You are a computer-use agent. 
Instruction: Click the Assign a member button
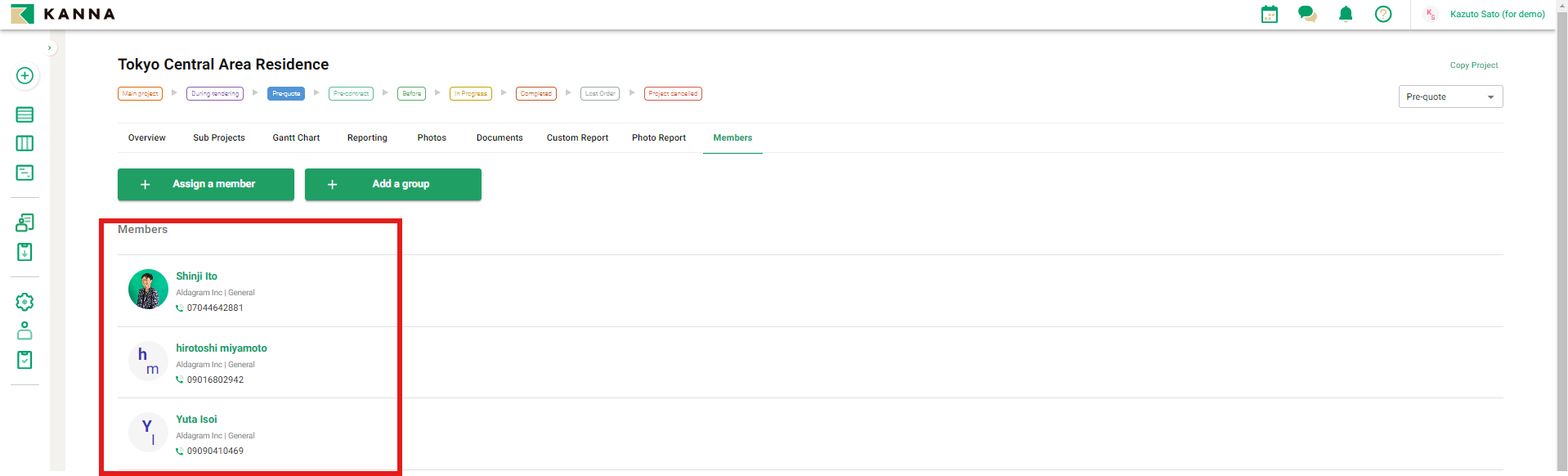(206, 184)
